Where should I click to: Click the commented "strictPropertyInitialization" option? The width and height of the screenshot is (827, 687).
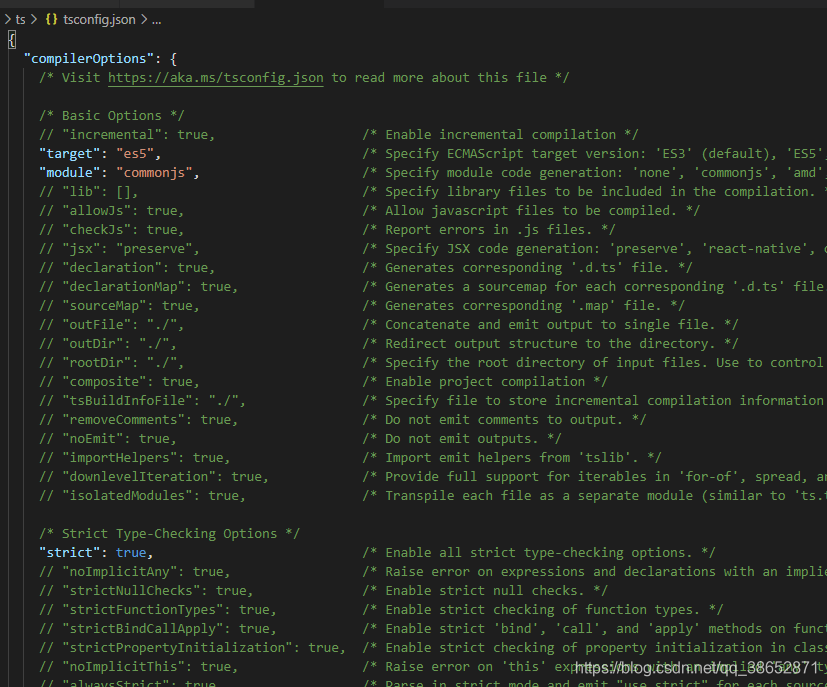tap(193, 647)
